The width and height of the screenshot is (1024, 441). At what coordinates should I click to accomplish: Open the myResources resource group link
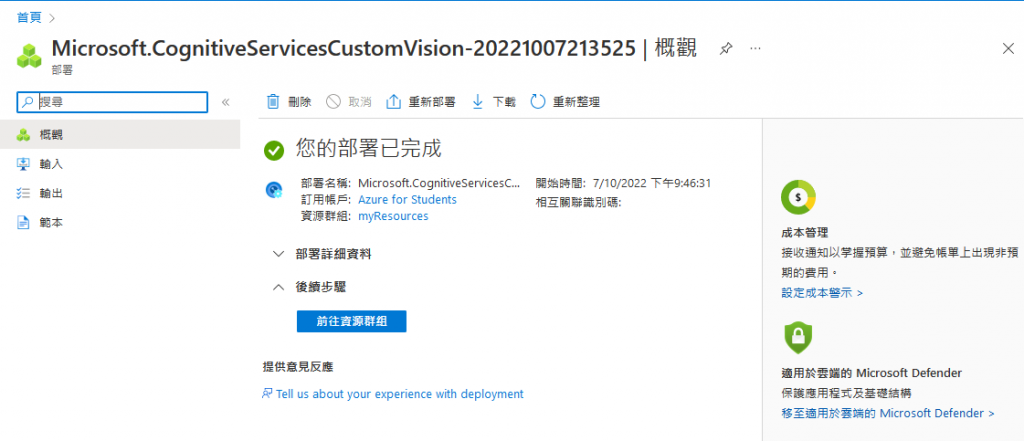pyautogui.click(x=393, y=216)
